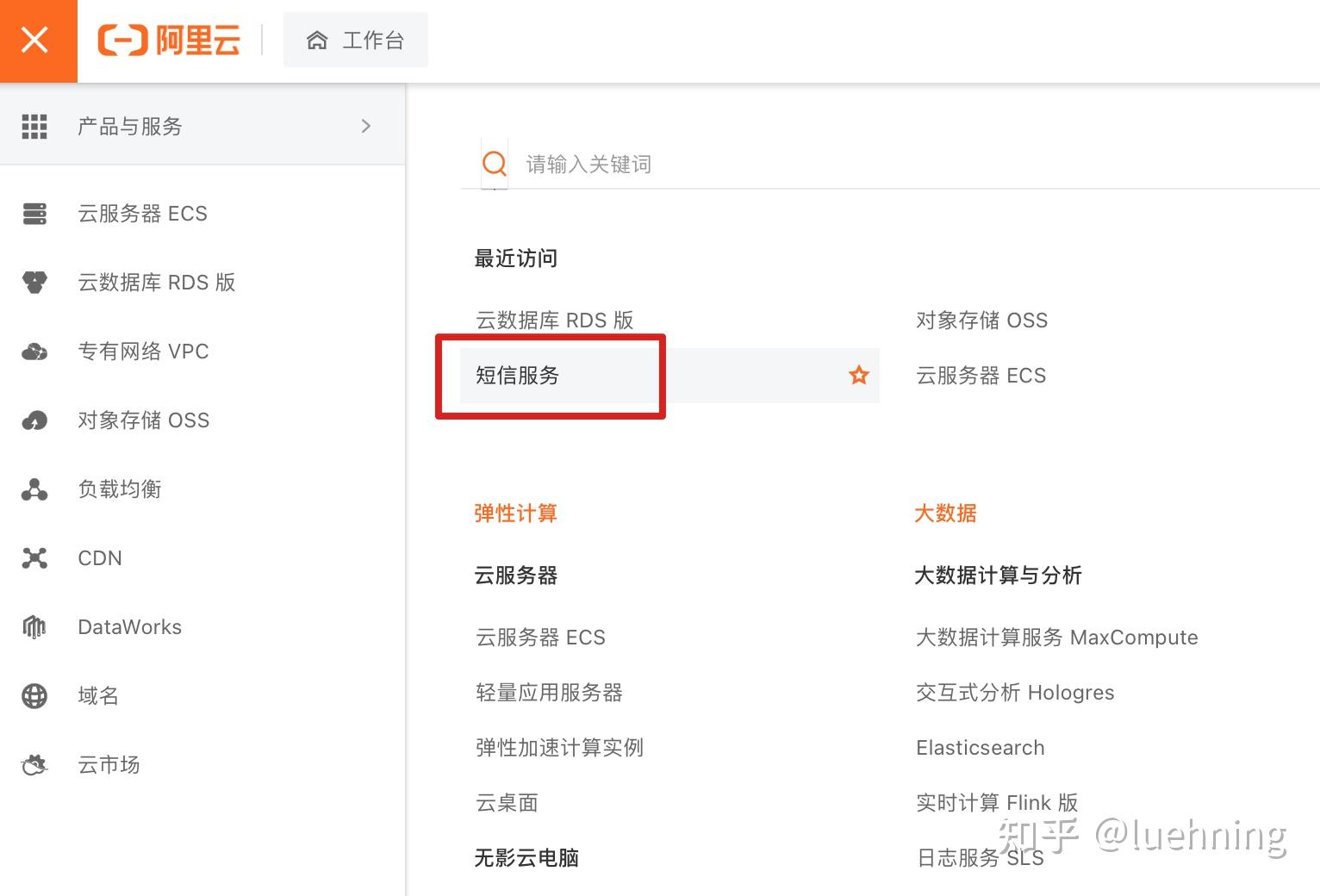Click the 云市场 marketplace icon
Screen dimensions: 1320x896
coord(34,765)
